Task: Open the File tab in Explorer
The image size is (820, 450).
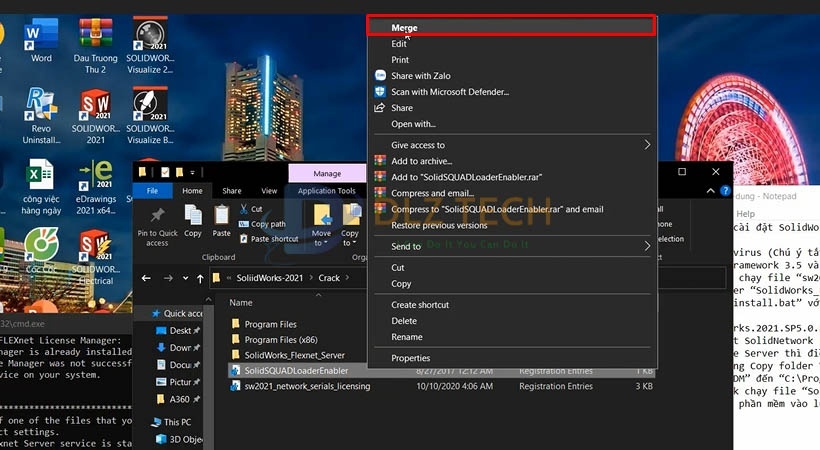Action: coord(152,191)
